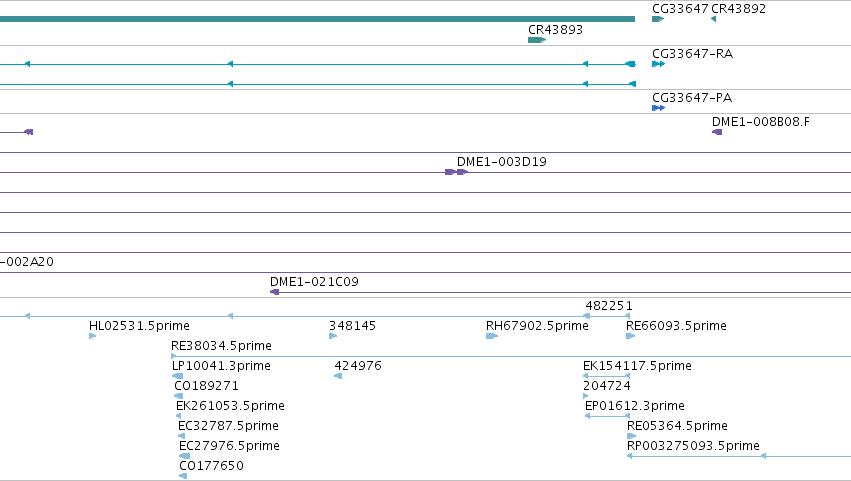851x481 pixels.
Task: Select the EK261053.5prime label
Action: click(x=230, y=406)
